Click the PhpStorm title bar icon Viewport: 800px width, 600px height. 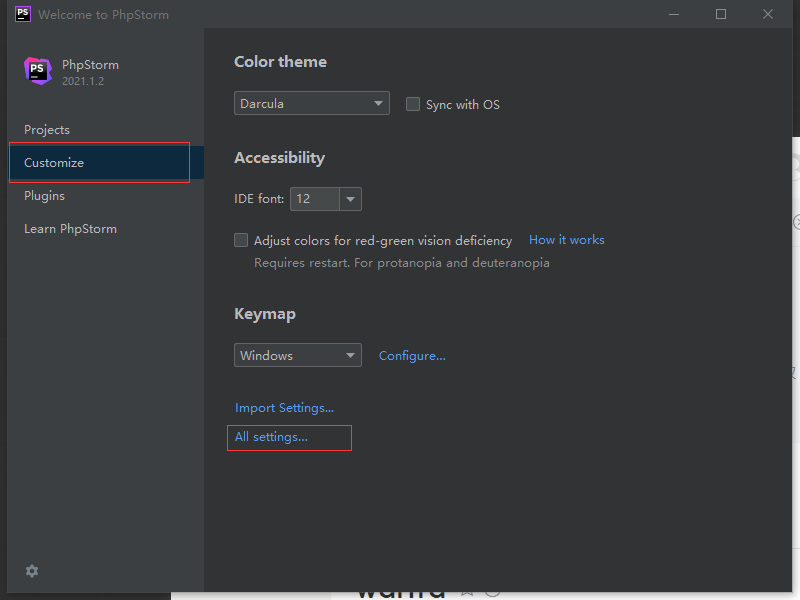tap(22, 14)
